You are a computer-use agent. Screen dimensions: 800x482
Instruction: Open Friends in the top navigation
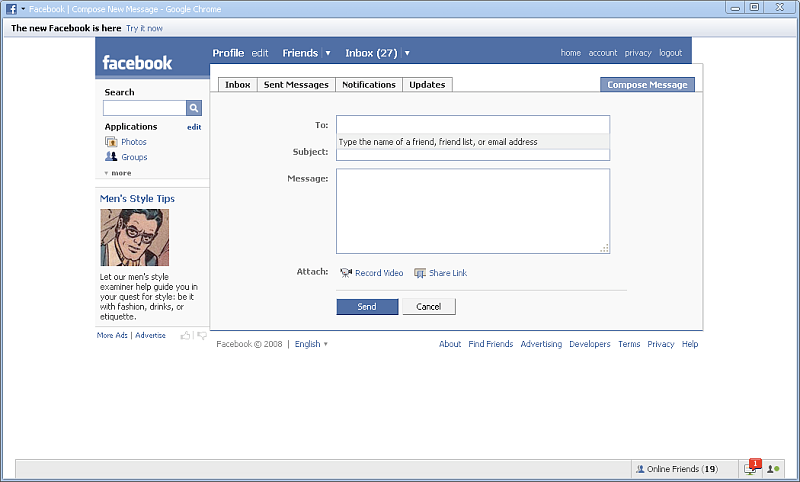pyautogui.click(x=300, y=53)
